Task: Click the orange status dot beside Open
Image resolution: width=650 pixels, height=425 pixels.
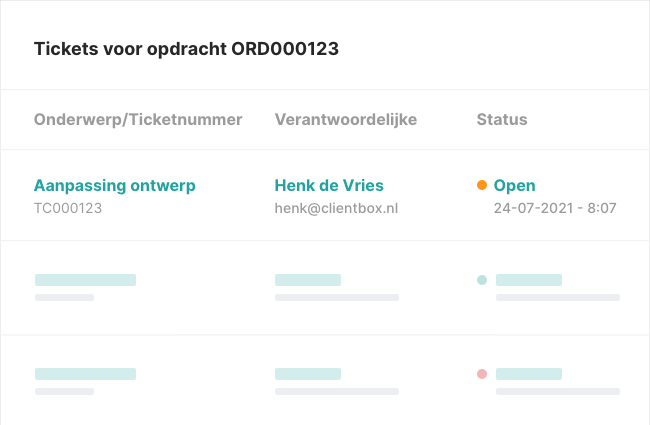Action: pyautogui.click(x=482, y=185)
